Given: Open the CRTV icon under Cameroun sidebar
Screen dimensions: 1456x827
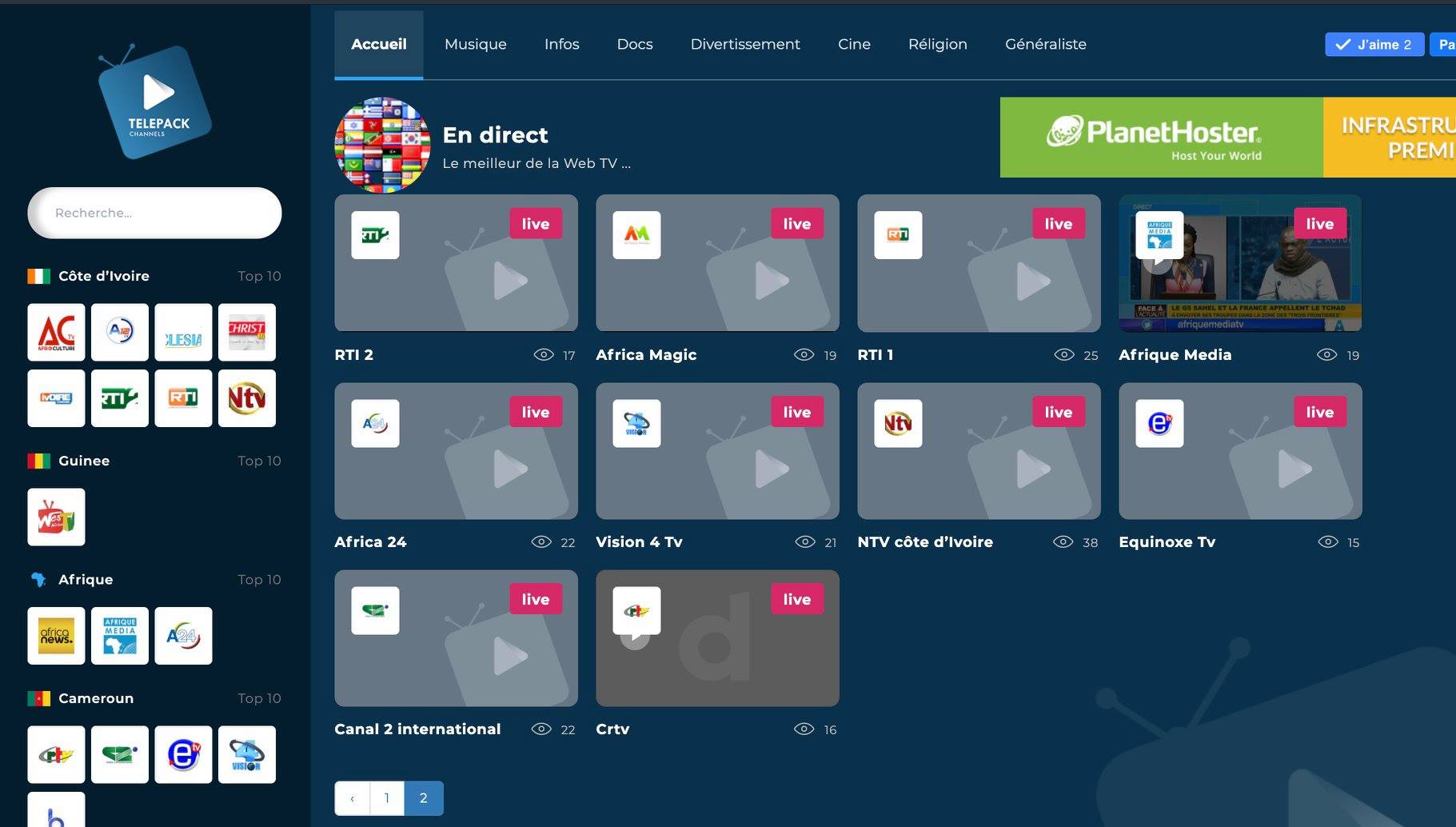Looking at the screenshot, I should click(56, 754).
